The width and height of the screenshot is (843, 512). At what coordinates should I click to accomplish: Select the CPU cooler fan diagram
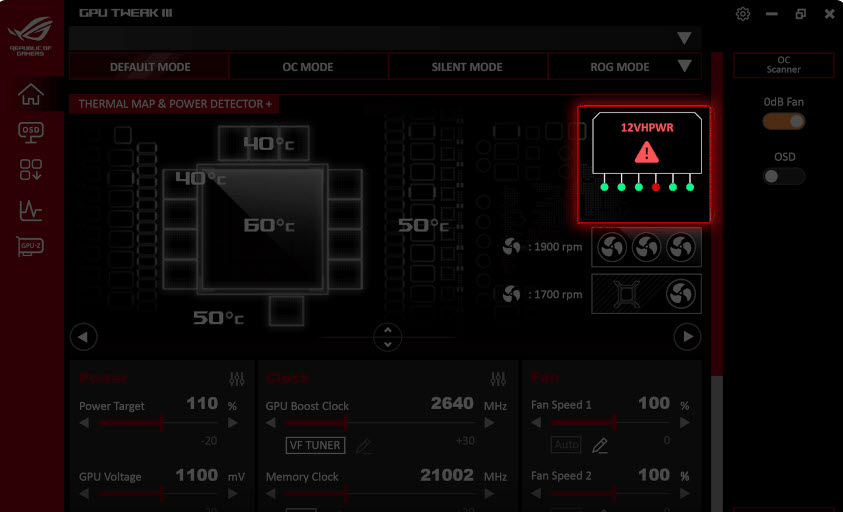pyautogui.click(x=646, y=294)
